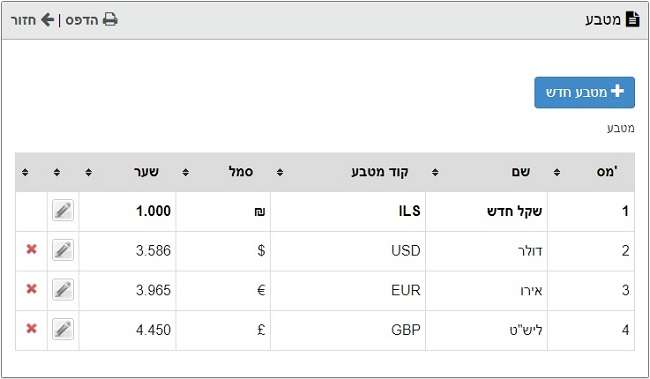Image resolution: width=650 pixels, height=379 pixels.
Task: Select the שקל חדש name cell
Action: point(486,211)
